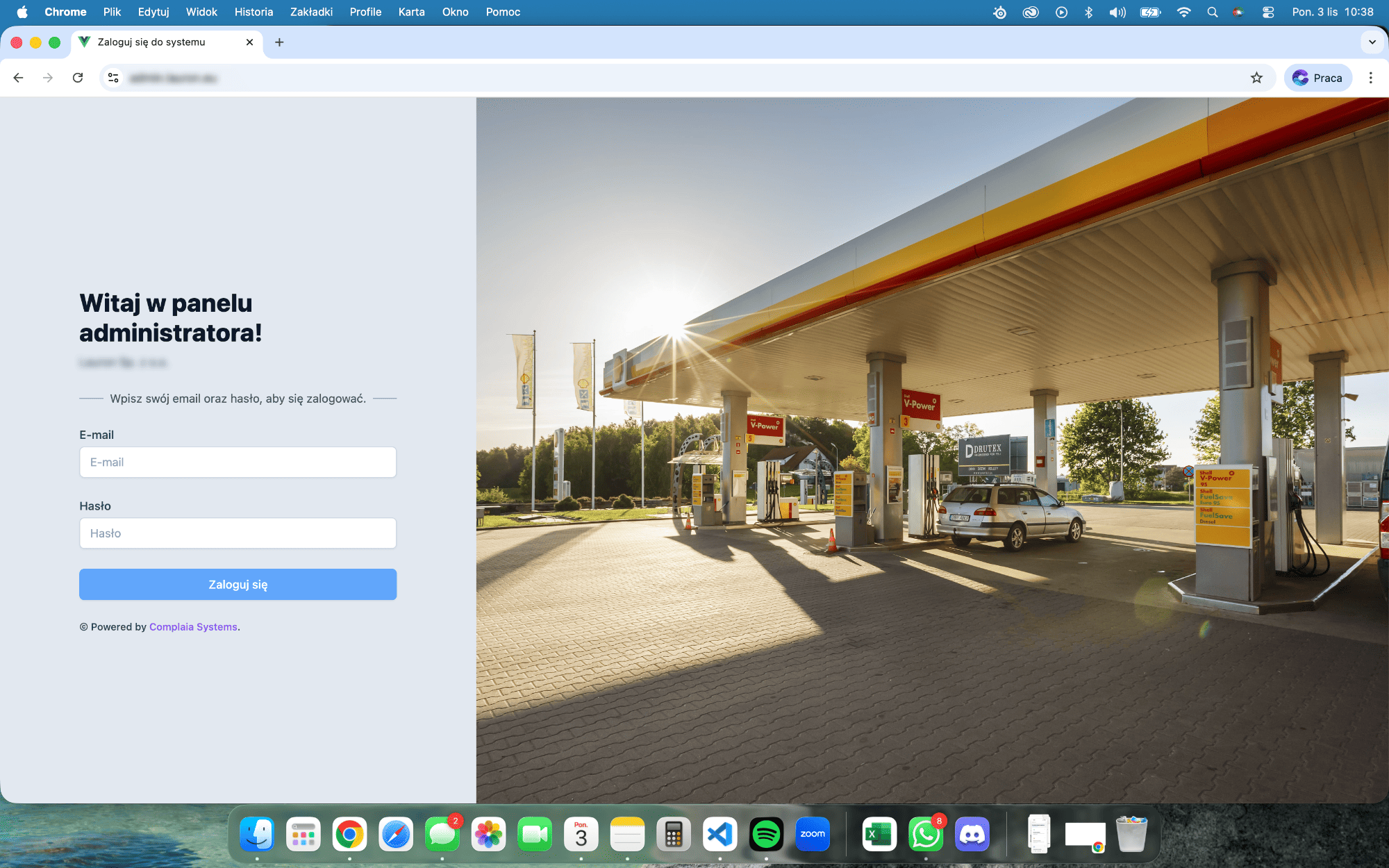
Task: Launch Spotify from the dock
Action: [766, 834]
